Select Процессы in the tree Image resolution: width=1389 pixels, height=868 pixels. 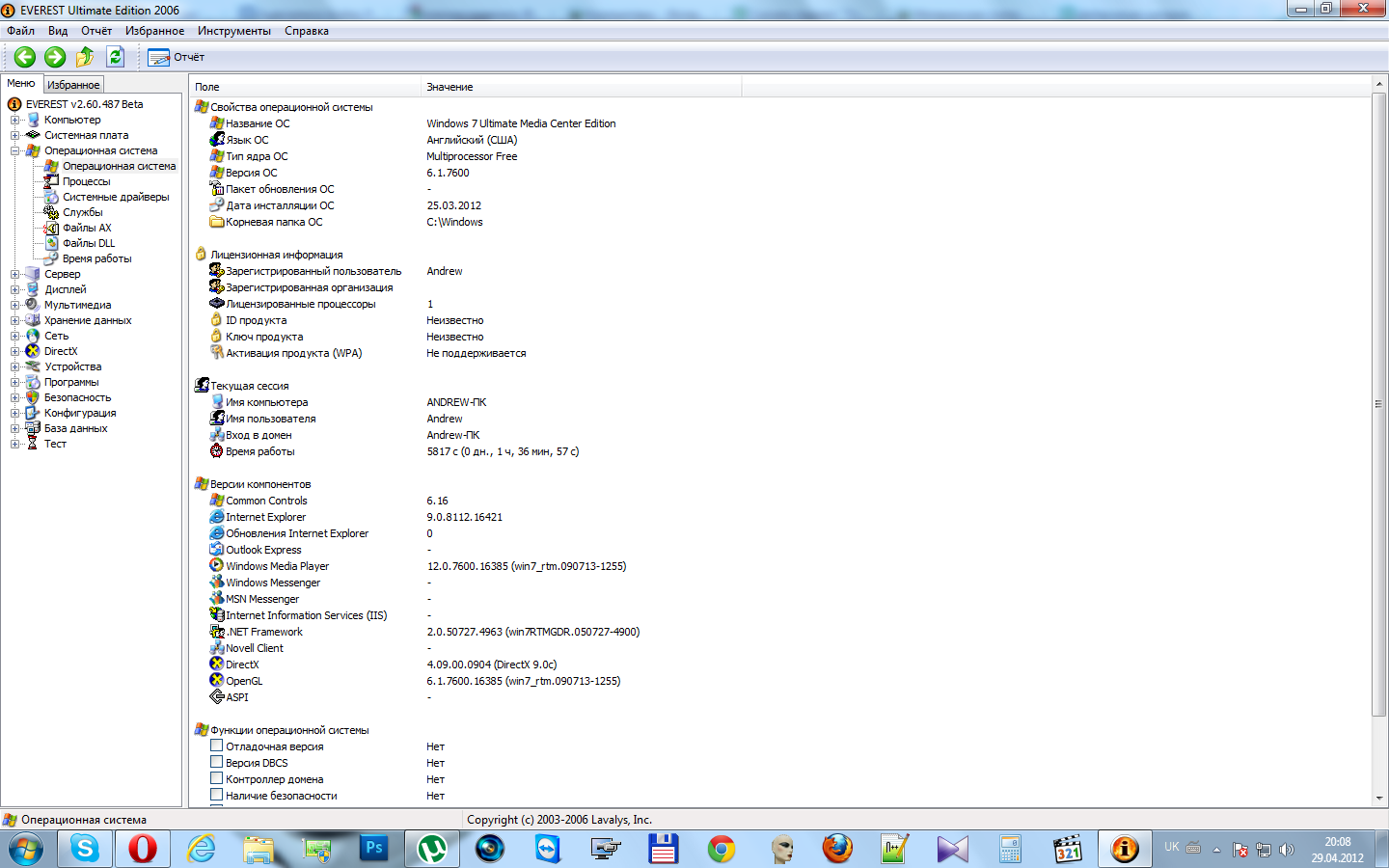86,181
